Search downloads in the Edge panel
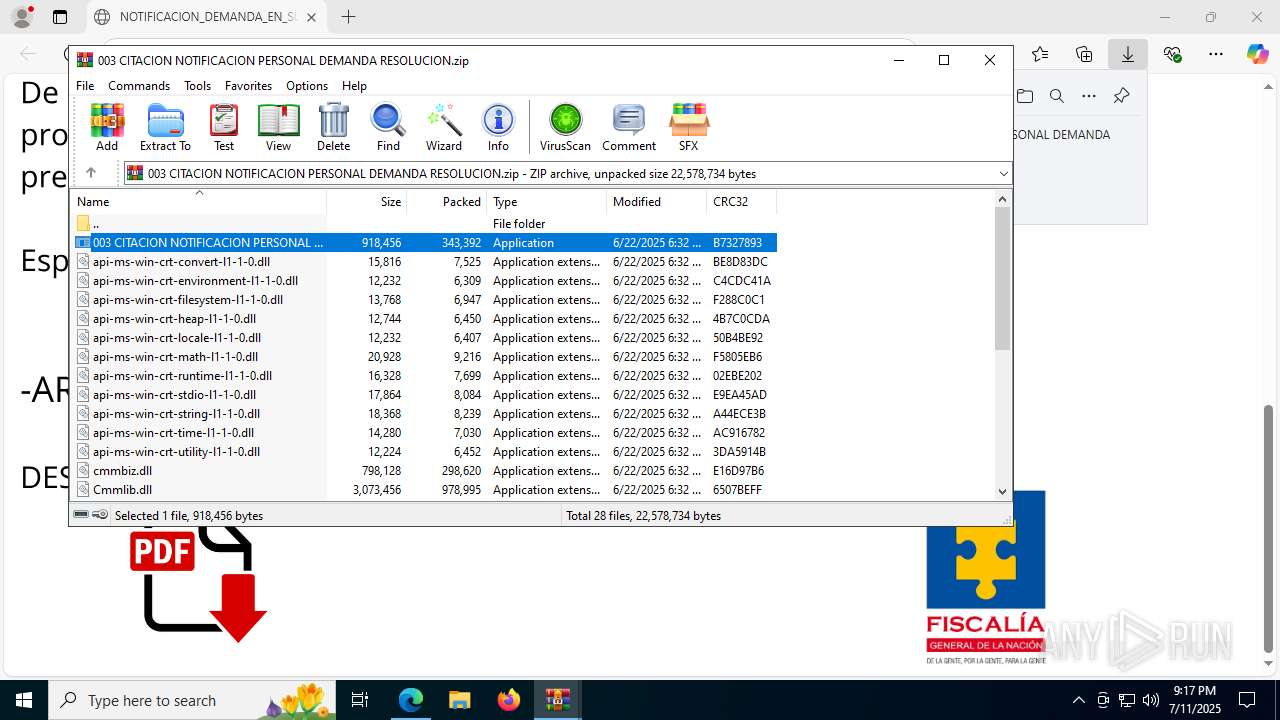This screenshot has height=720, width=1280. click(1056, 96)
